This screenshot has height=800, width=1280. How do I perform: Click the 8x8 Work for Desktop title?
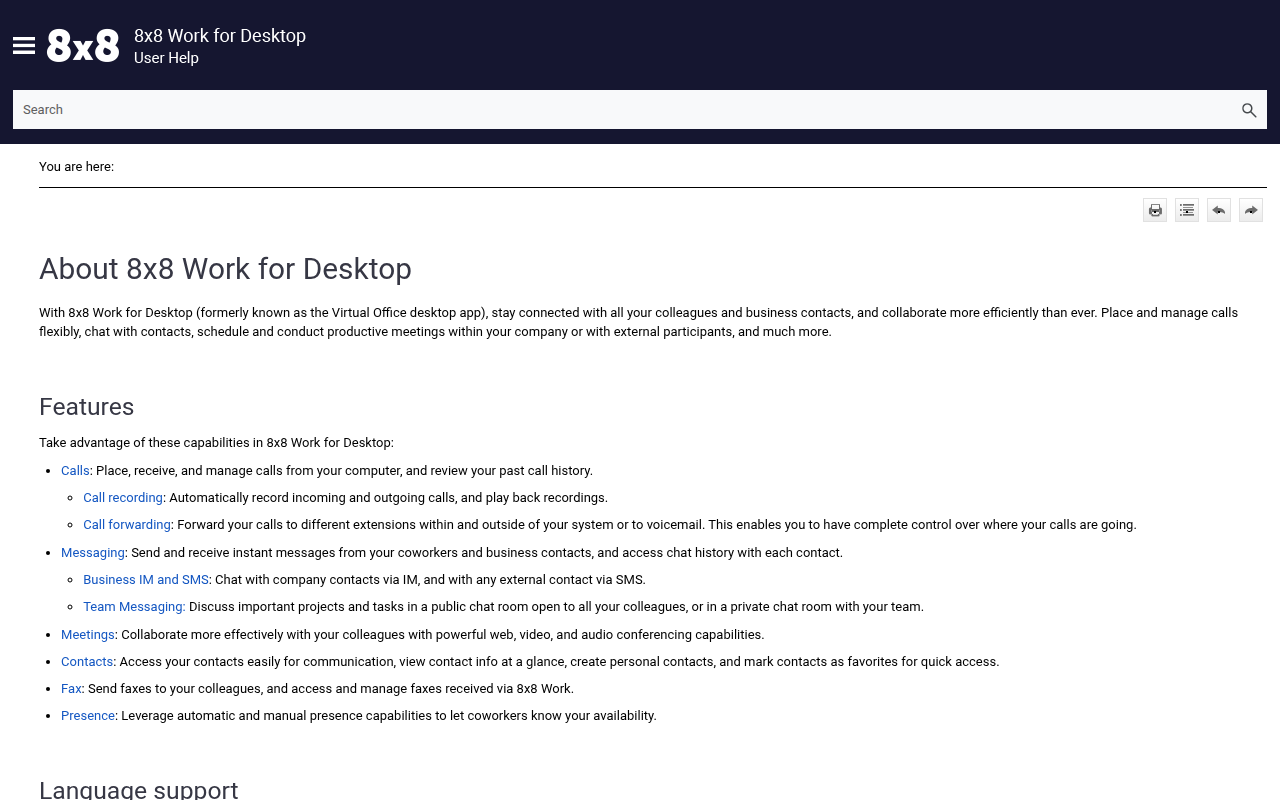[x=220, y=36]
